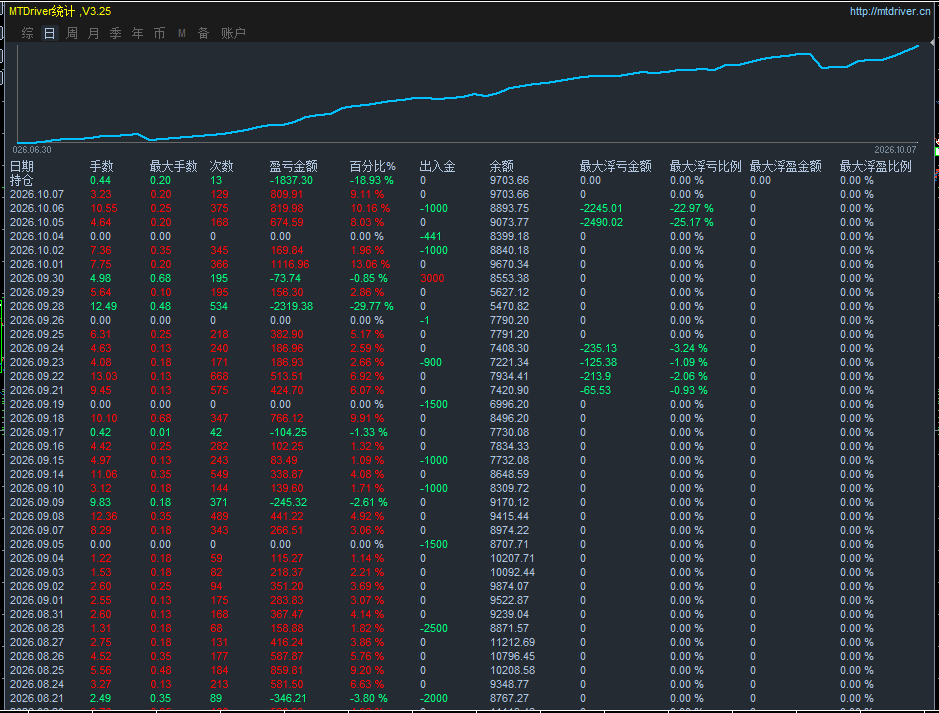Viewport: 939px width, 713px height.
Task: Switch to the 综 summary tab
Action: point(28,34)
